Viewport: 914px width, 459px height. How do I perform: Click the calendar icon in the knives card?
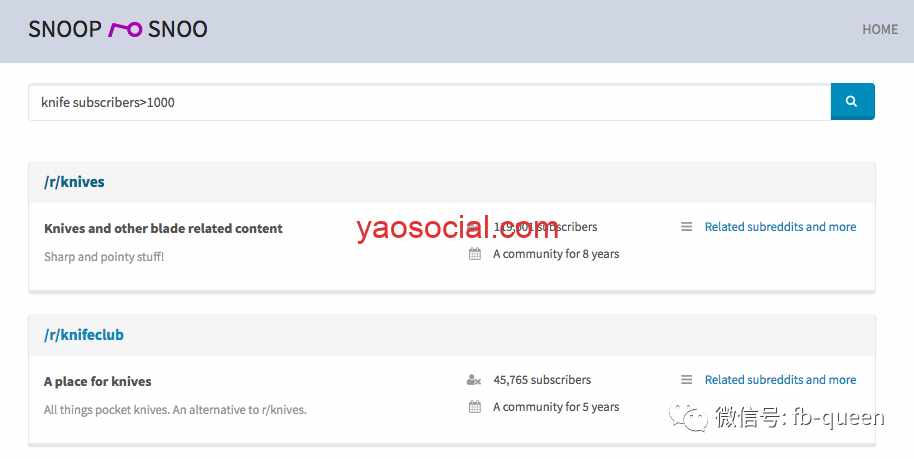[x=475, y=254]
